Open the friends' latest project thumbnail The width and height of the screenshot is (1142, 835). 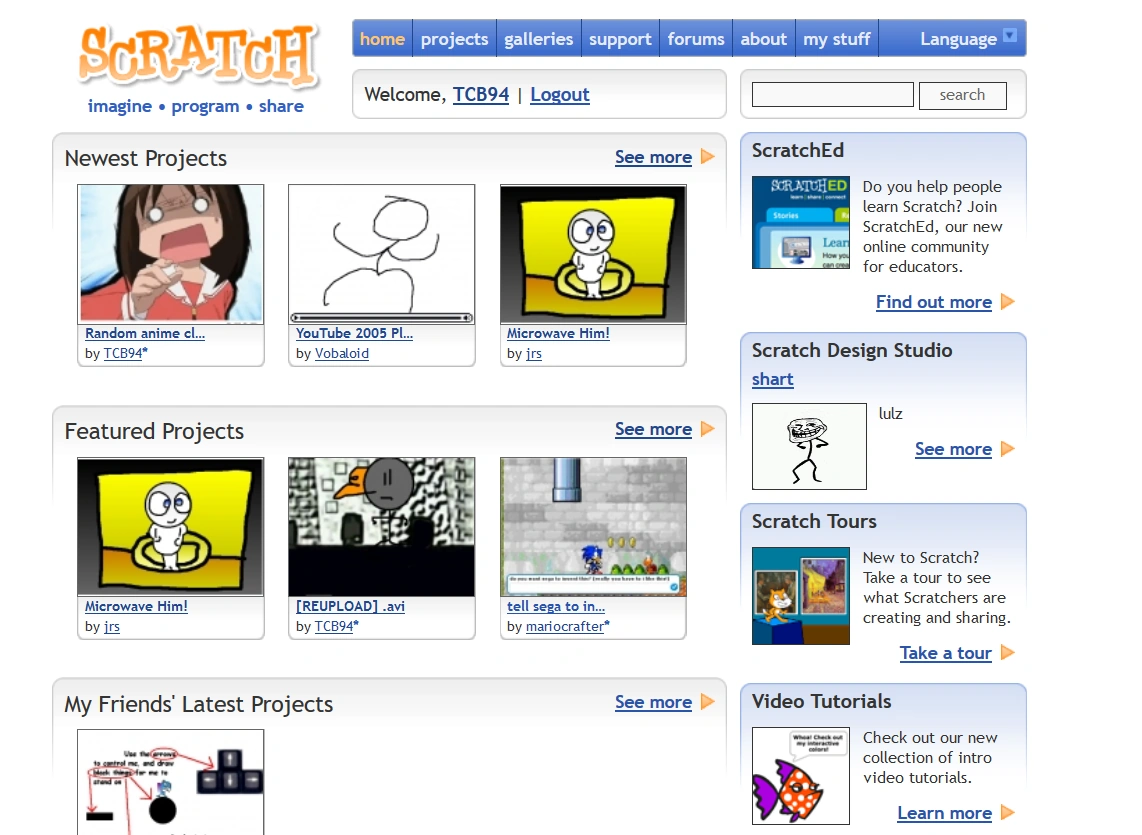(170, 783)
